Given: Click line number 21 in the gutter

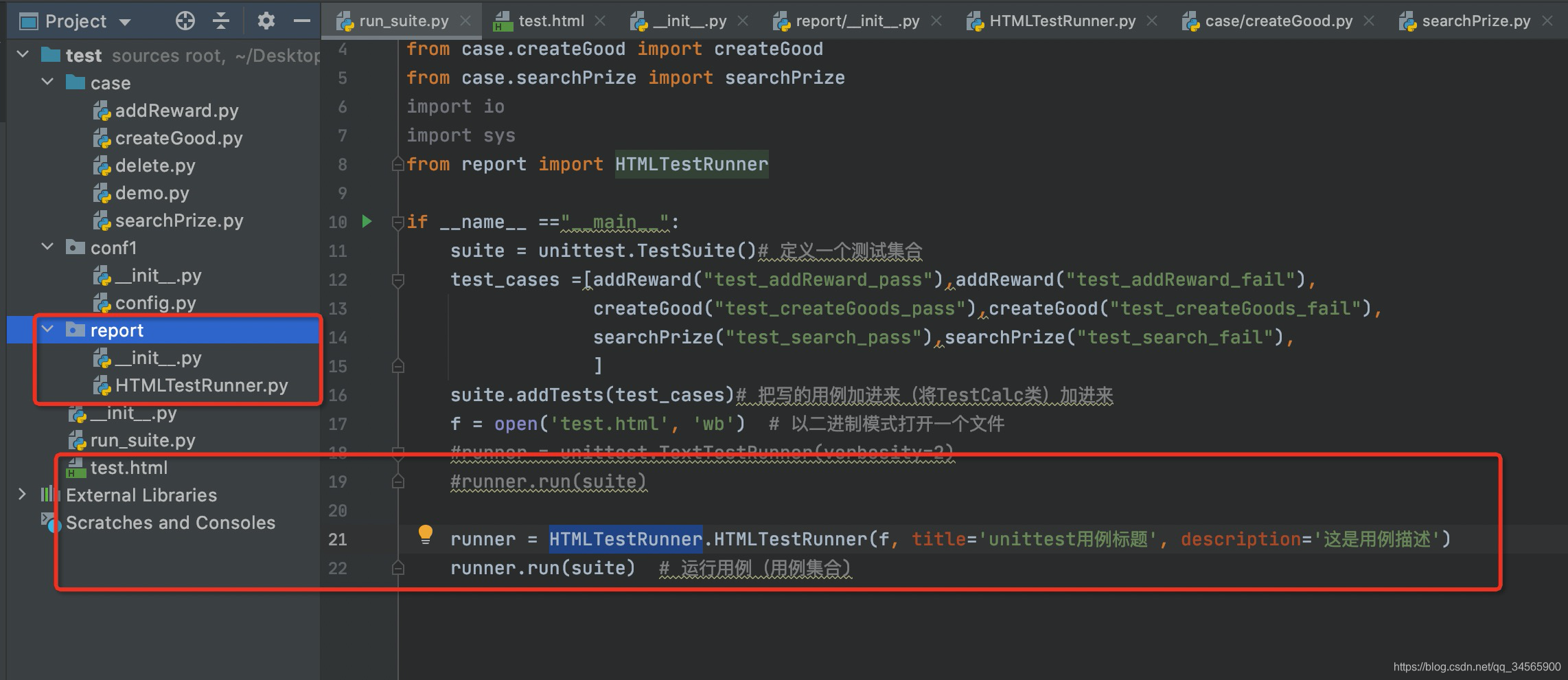Looking at the screenshot, I should coord(337,539).
